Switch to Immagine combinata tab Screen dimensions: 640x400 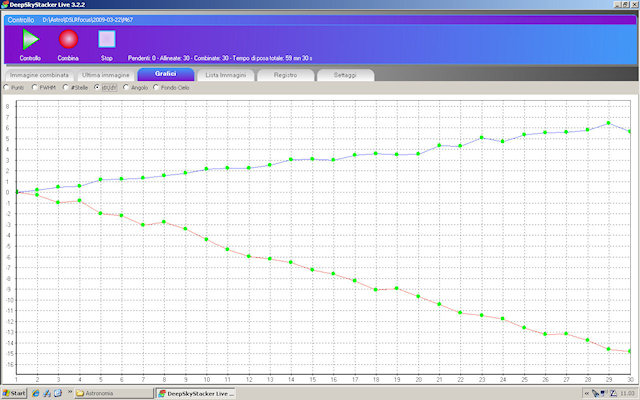[40, 75]
